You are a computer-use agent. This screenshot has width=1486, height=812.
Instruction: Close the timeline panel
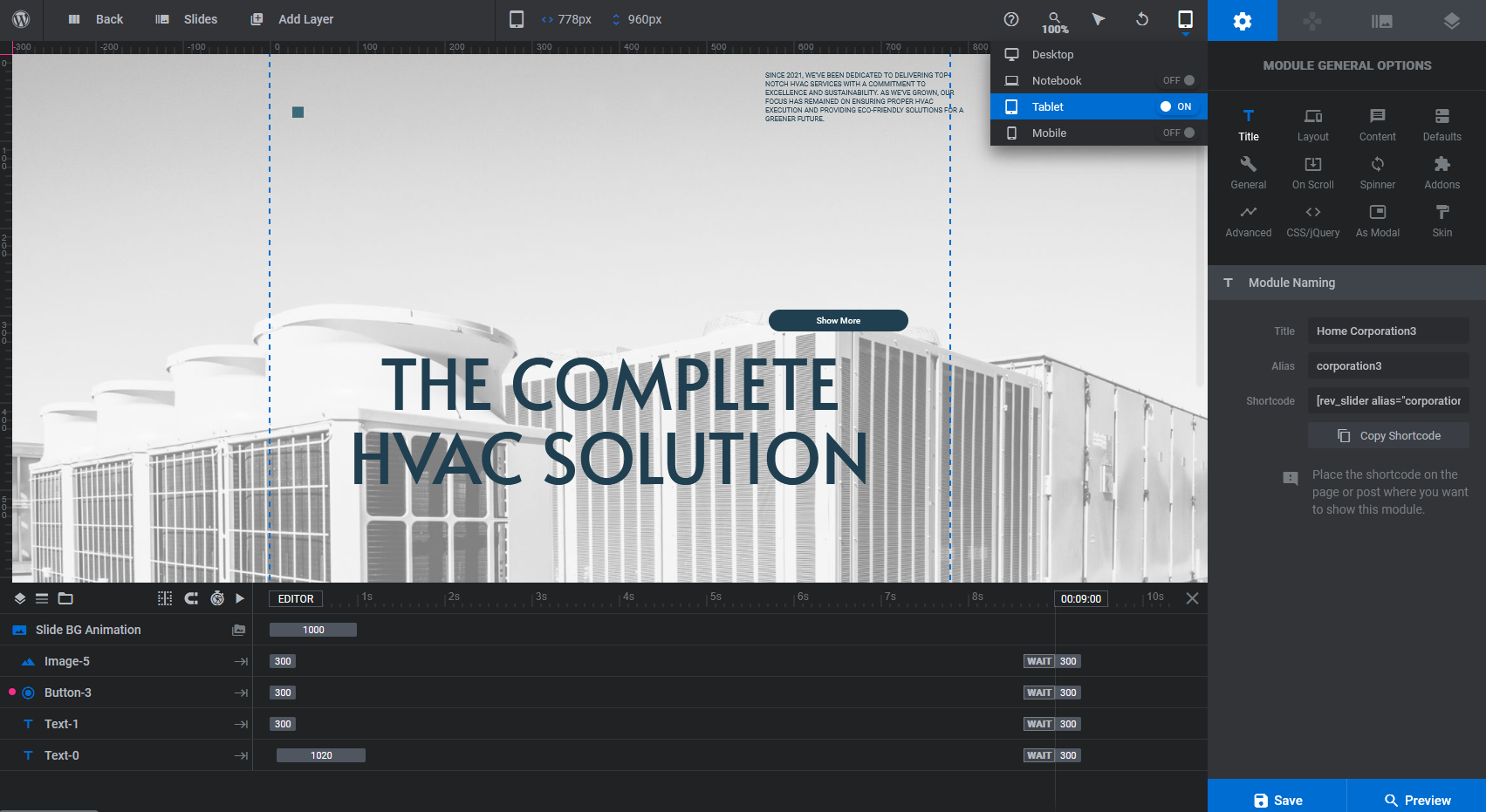tap(1192, 598)
